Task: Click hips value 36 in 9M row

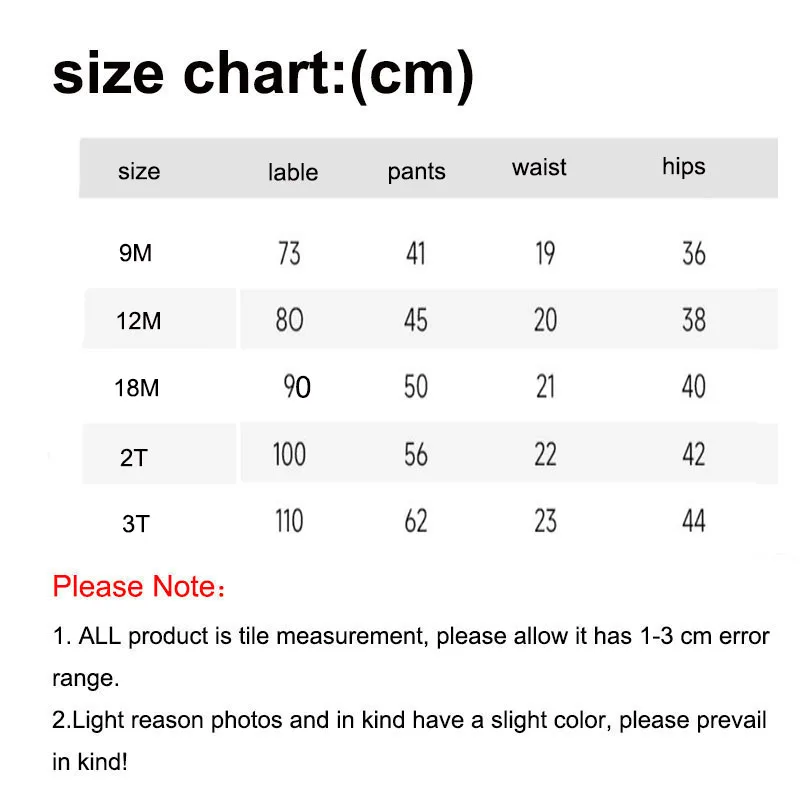Action: click(x=693, y=254)
